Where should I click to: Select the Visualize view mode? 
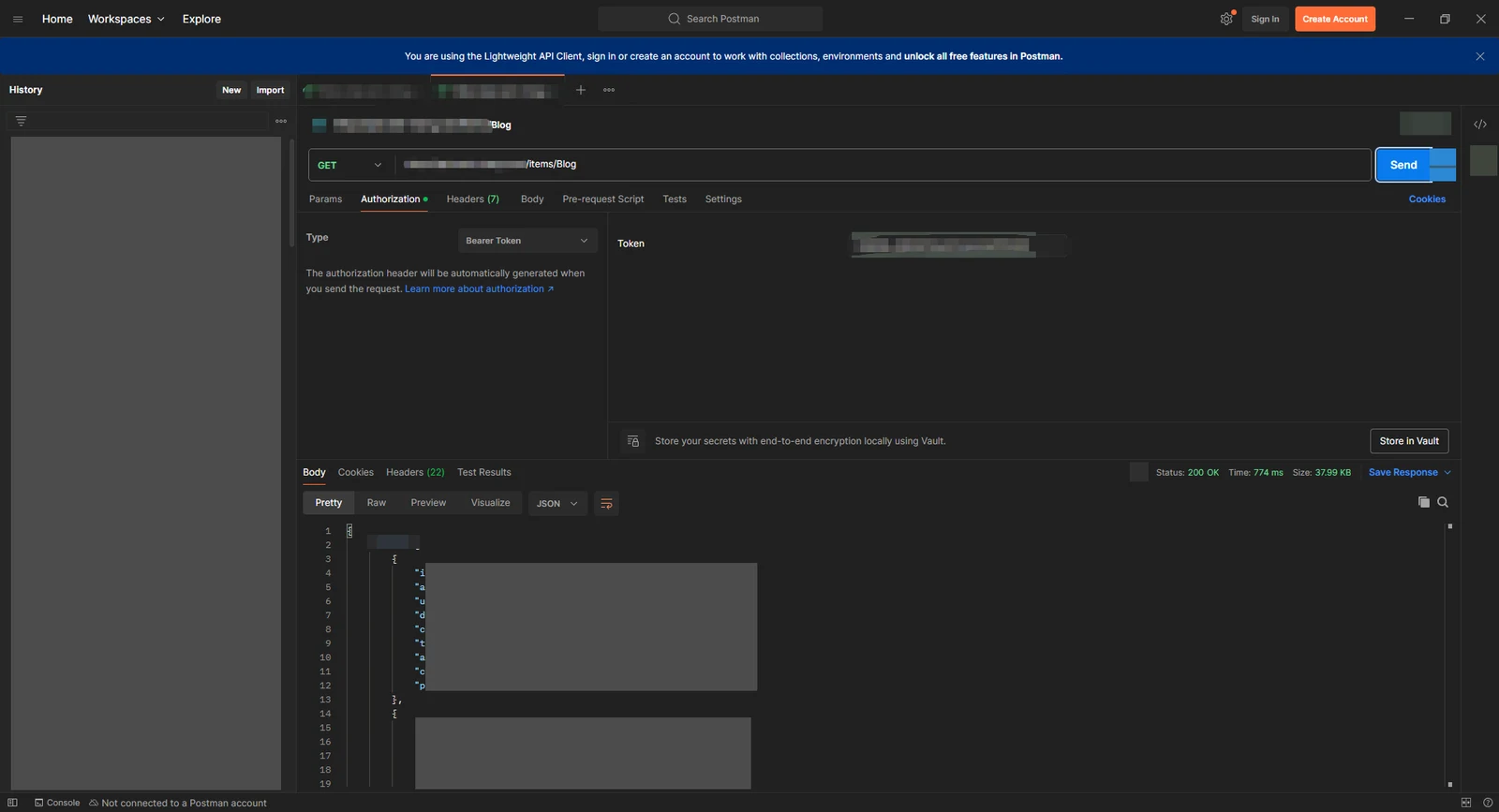tap(491, 503)
